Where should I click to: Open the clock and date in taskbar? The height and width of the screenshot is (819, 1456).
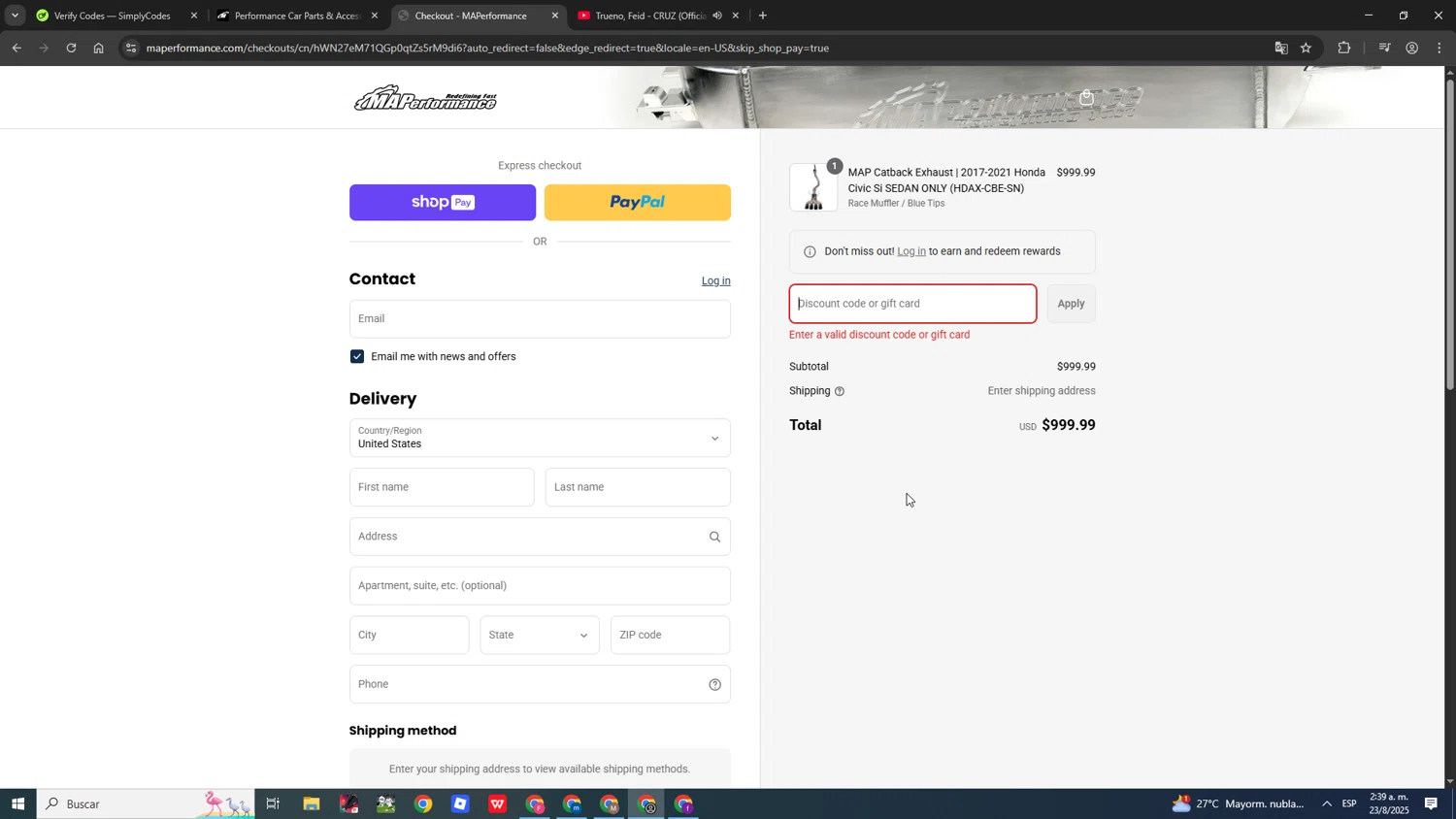pos(1389,803)
